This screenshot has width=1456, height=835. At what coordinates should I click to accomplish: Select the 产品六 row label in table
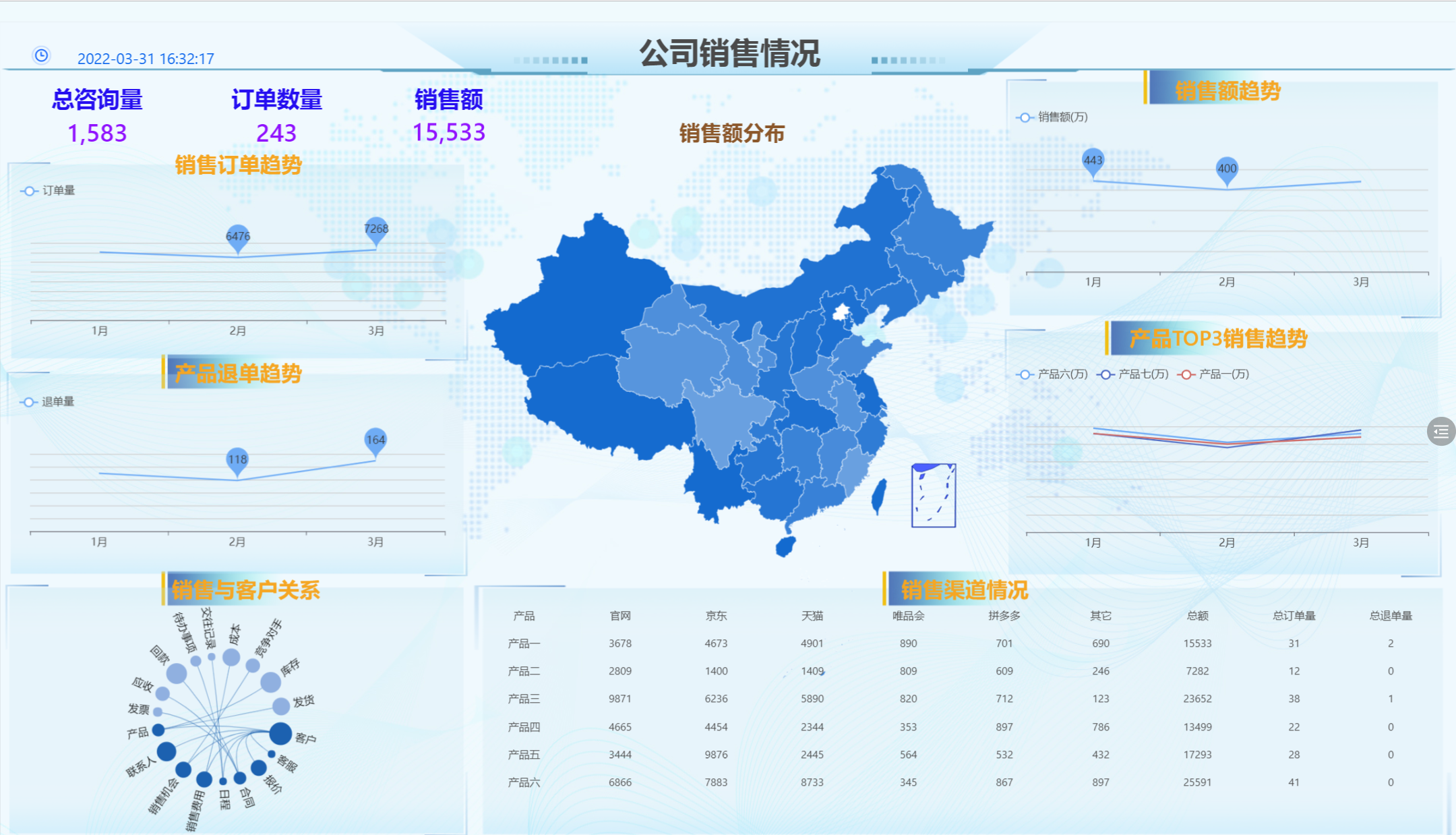tap(524, 782)
